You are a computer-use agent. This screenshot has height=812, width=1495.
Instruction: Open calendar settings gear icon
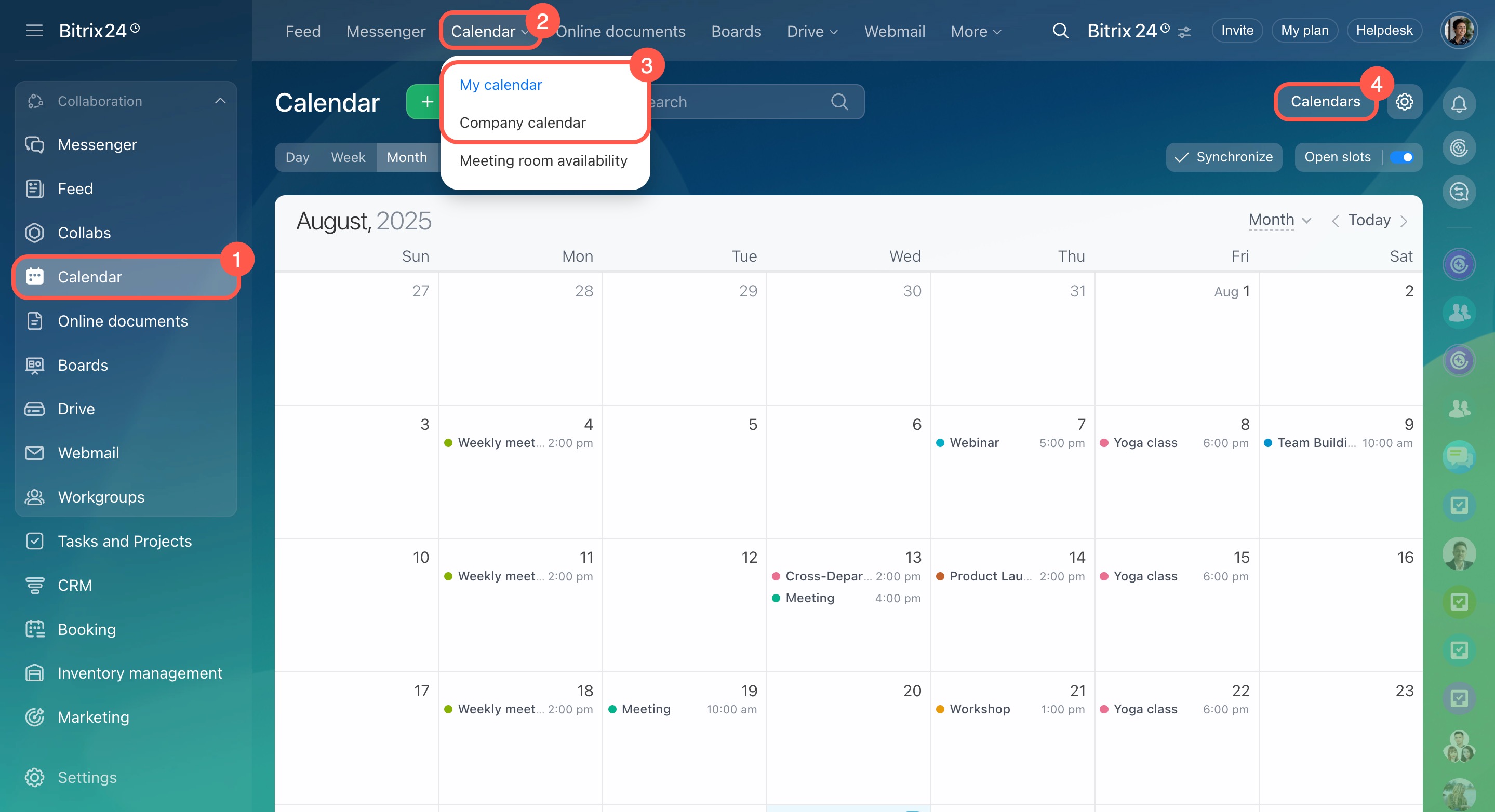pyautogui.click(x=1404, y=102)
